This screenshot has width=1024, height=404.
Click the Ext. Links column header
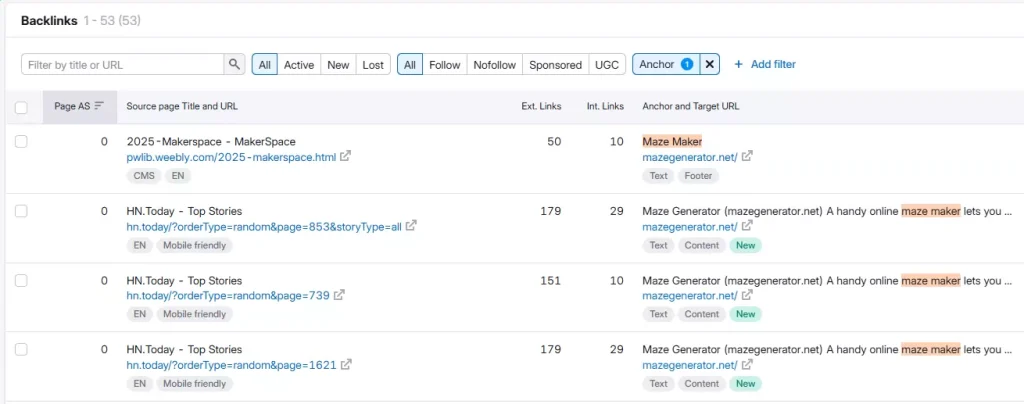coord(541,106)
